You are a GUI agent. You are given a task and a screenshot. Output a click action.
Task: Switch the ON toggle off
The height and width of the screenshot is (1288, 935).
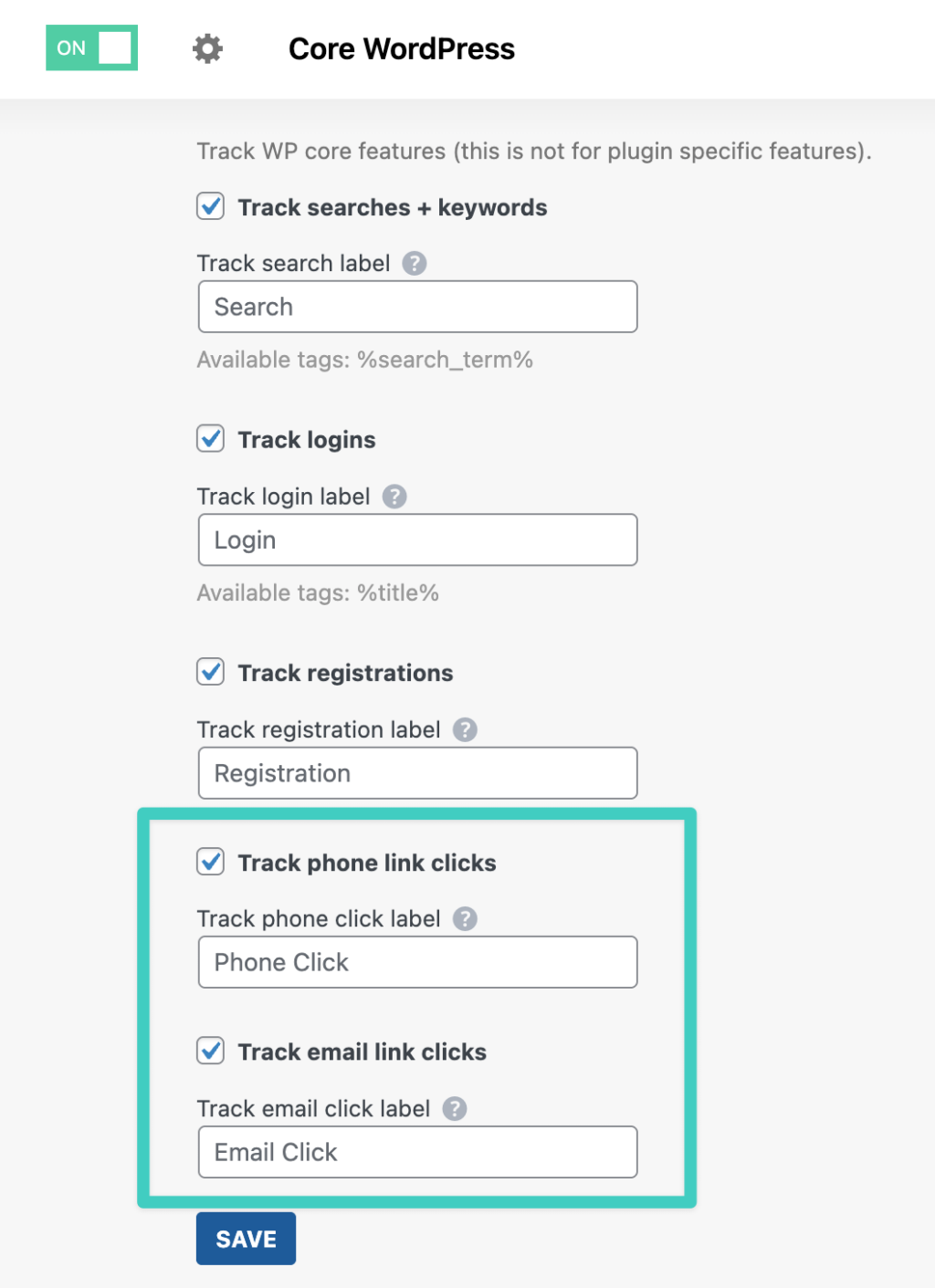click(x=91, y=47)
